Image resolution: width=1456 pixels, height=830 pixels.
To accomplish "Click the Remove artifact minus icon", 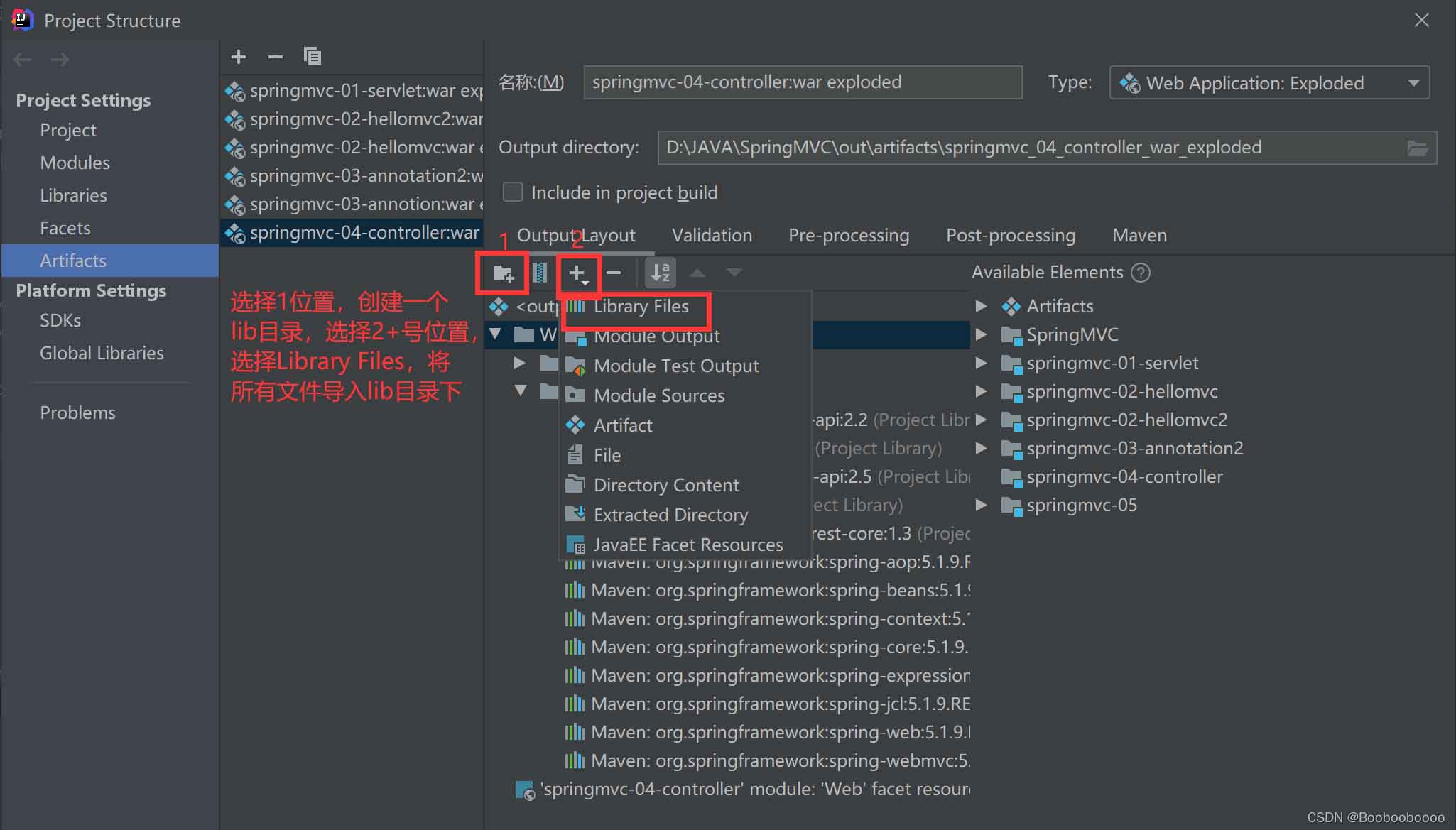I will point(276,57).
